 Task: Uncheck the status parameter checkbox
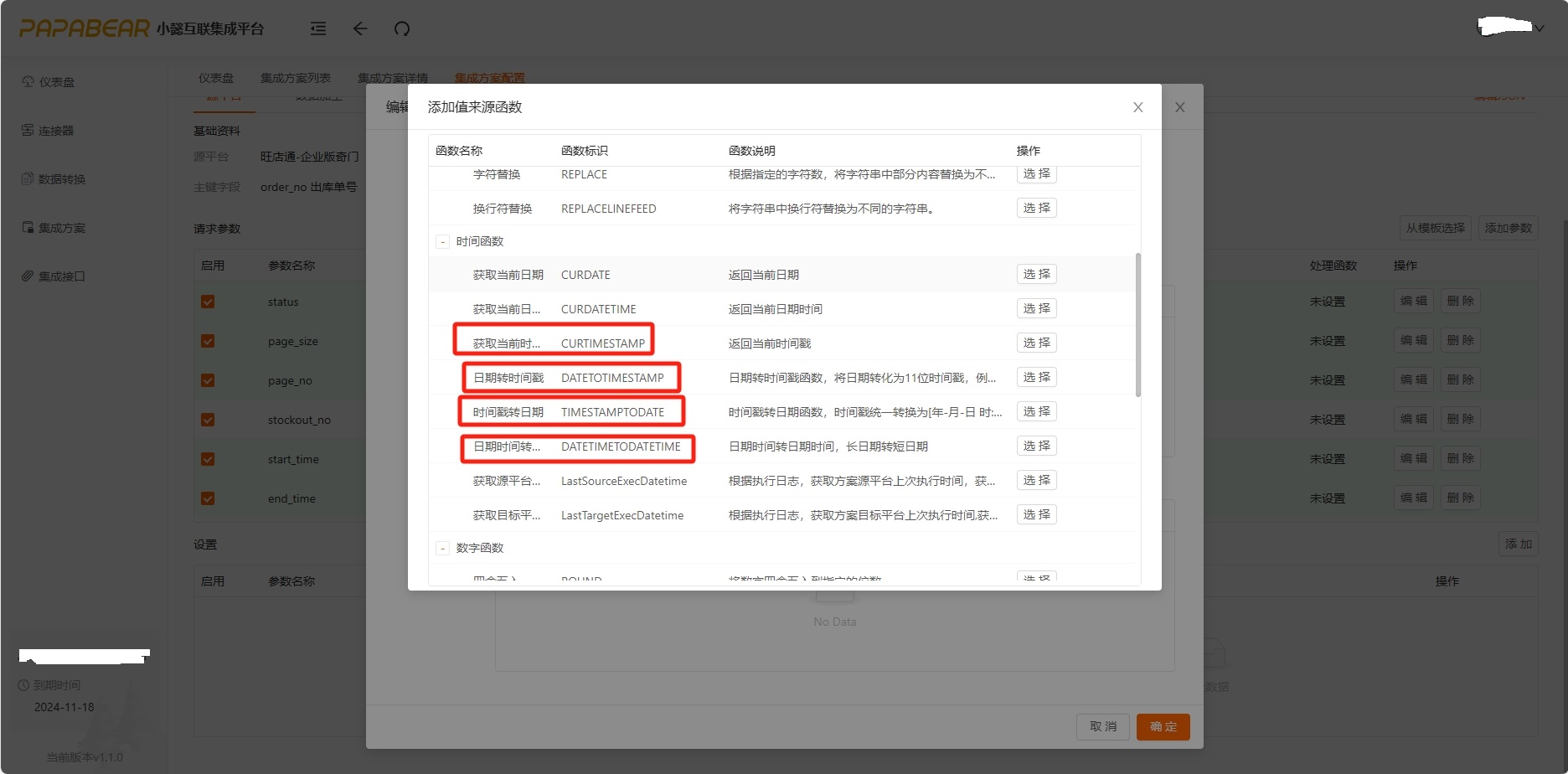[x=208, y=302]
